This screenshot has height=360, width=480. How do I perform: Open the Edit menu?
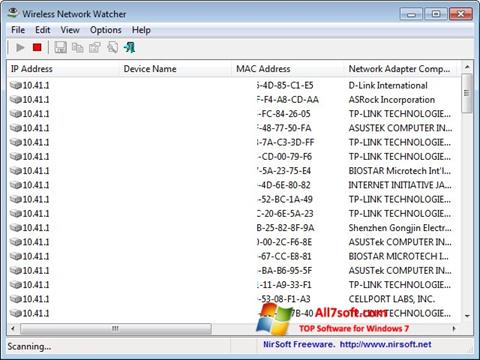tap(43, 30)
